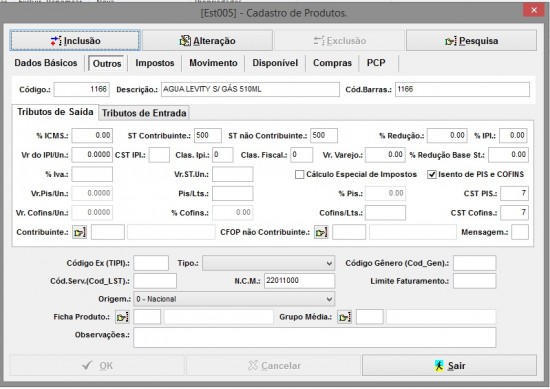Click the Ficha Produto code field
550x389 pixels.
coord(147,317)
